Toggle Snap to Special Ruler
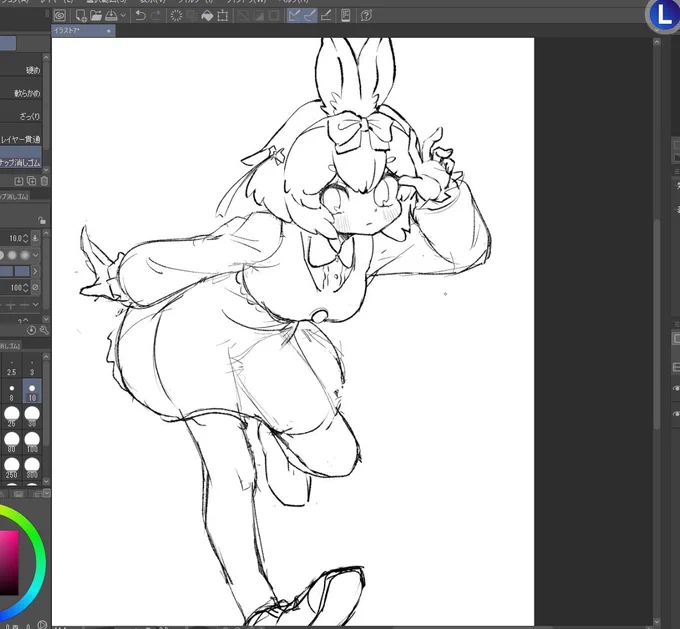 point(310,16)
